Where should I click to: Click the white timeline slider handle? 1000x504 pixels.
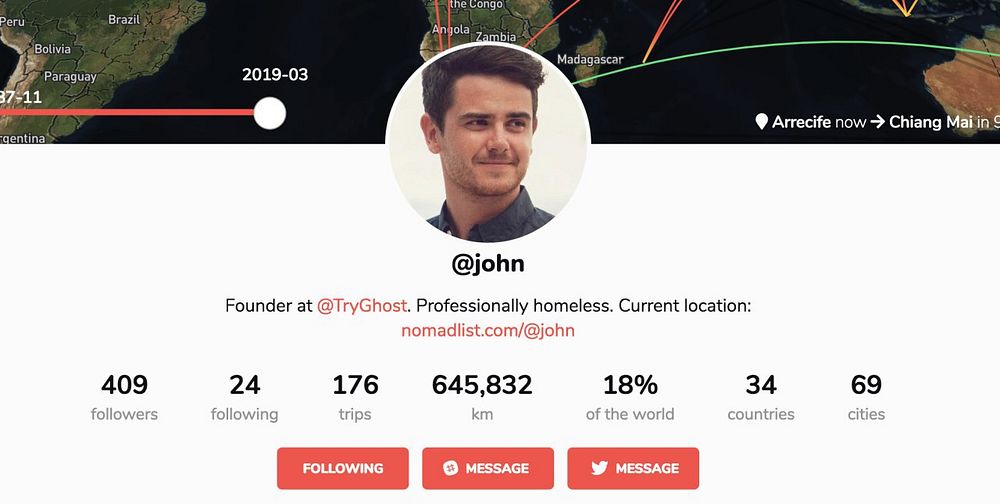pos(270,113)
